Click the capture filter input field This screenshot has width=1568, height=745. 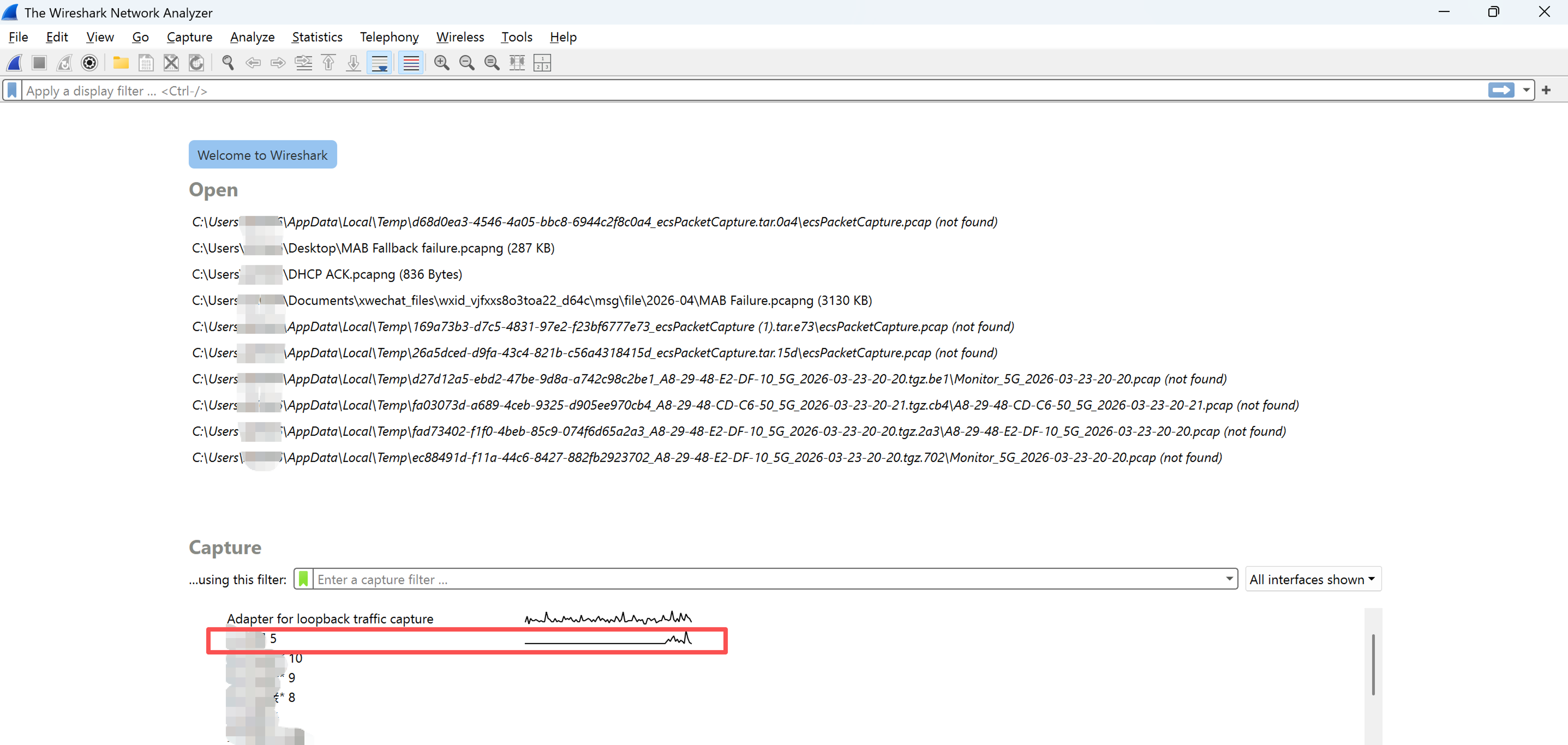click(768, 579)
